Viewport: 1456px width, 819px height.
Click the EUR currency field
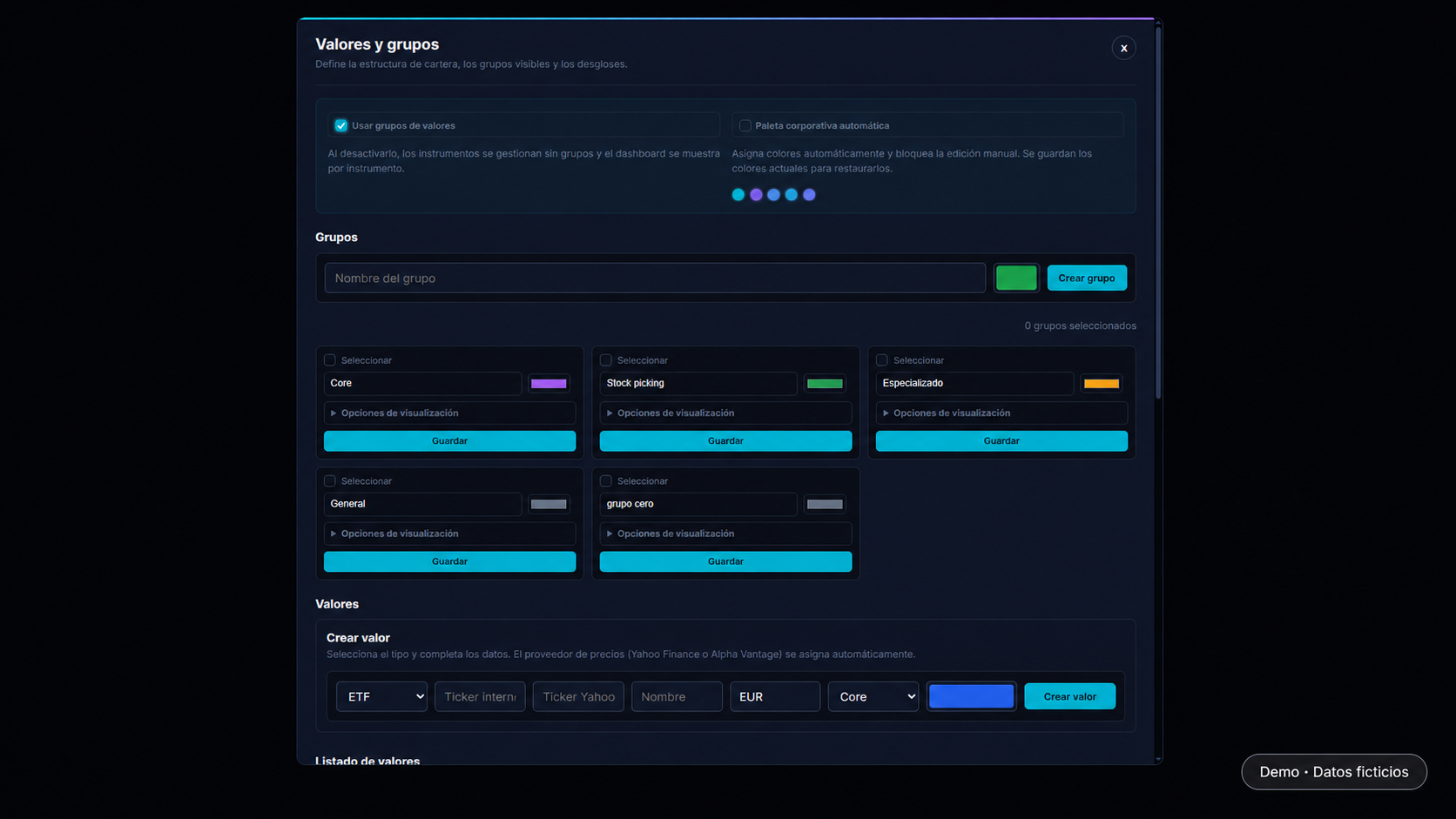[x=775, y=696]
